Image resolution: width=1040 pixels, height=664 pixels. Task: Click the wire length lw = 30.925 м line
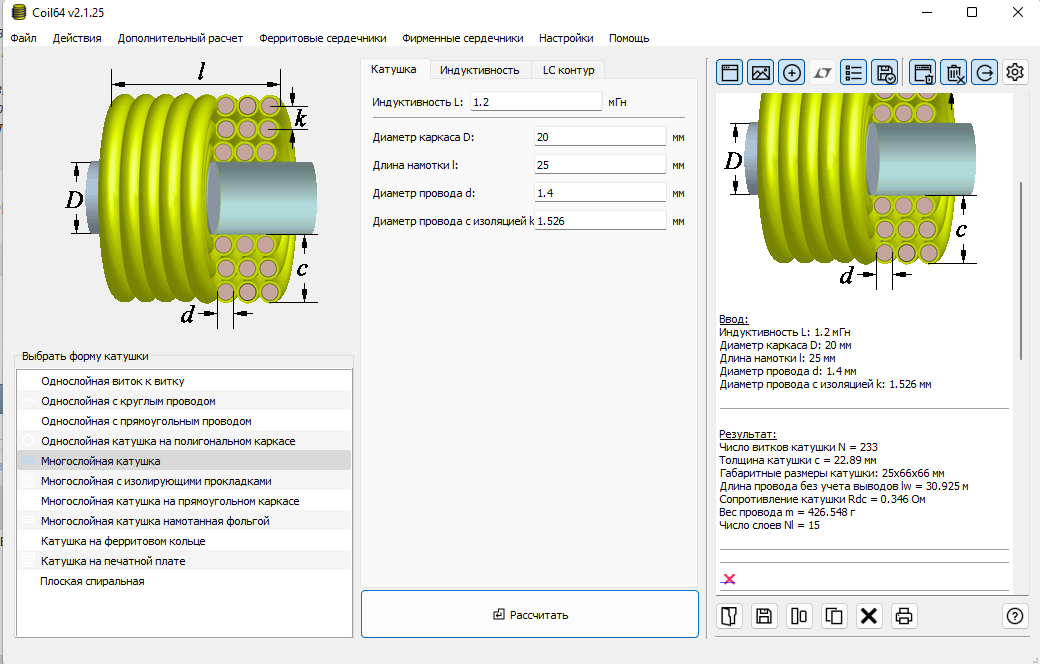(x=844, y=486)
